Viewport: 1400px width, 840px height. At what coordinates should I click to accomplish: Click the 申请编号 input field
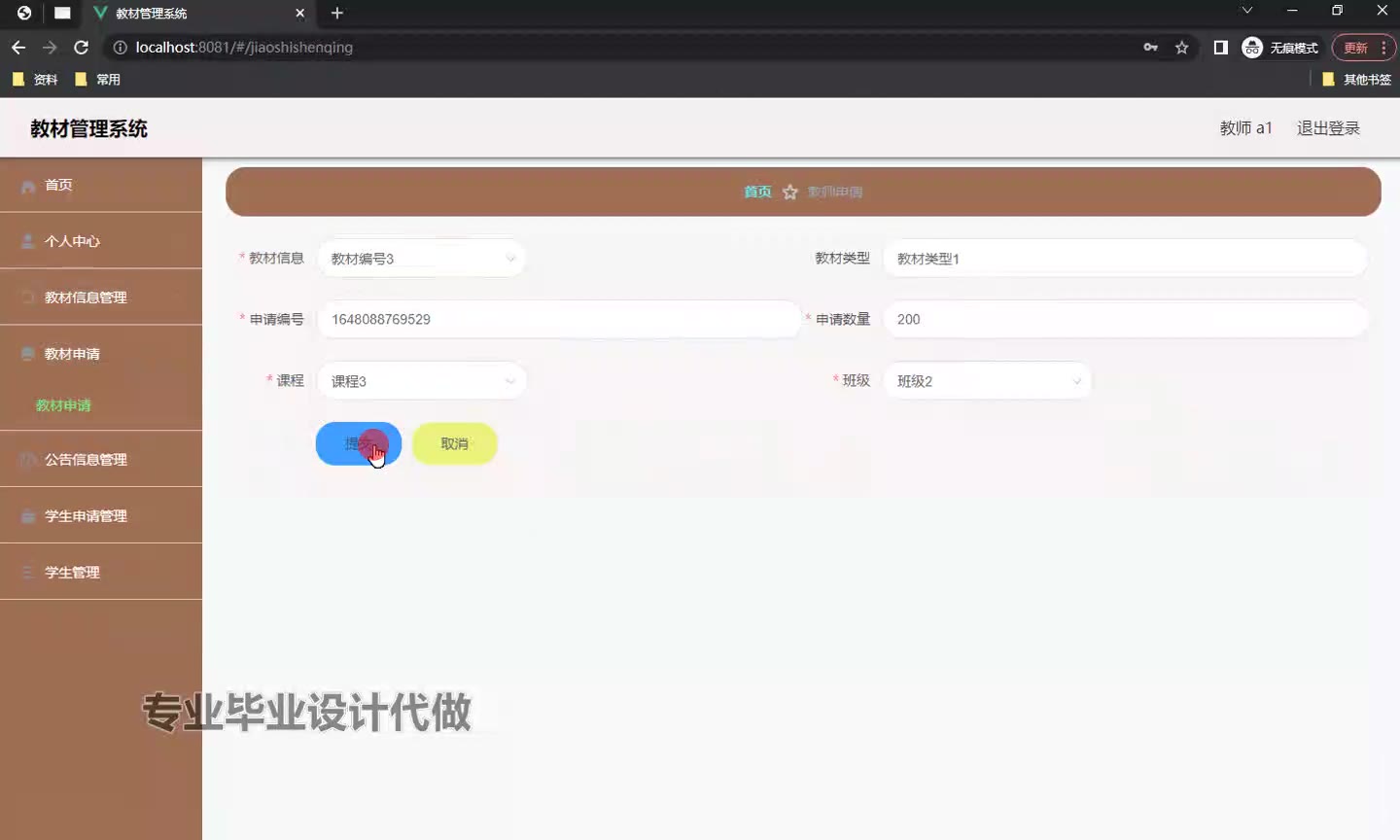point(559,319)
